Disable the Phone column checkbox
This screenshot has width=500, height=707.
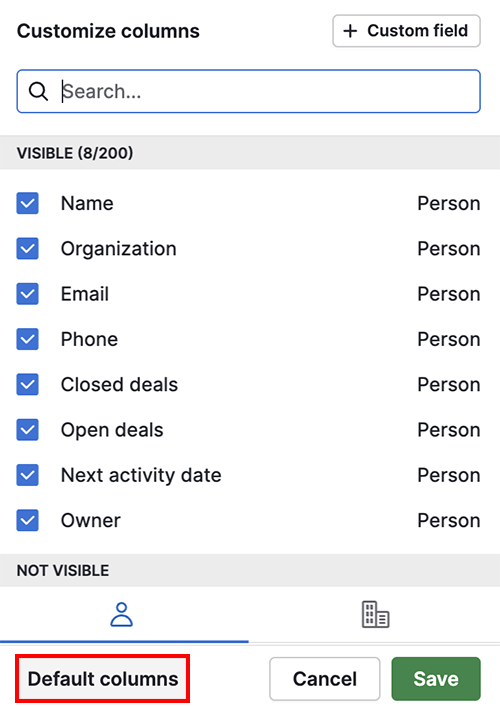[x=28, y=339]
